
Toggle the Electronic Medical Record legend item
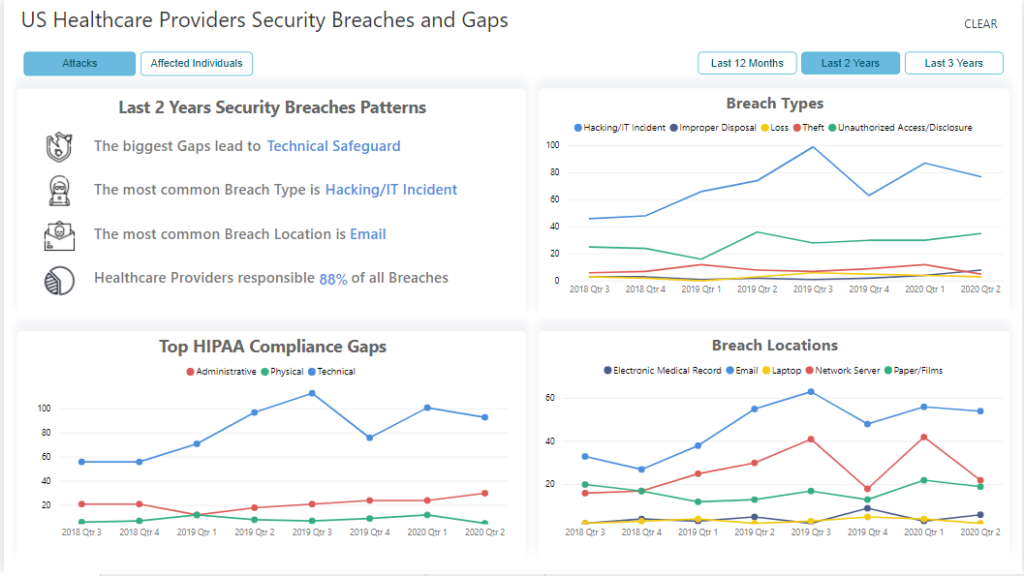(x=660, y=370)
